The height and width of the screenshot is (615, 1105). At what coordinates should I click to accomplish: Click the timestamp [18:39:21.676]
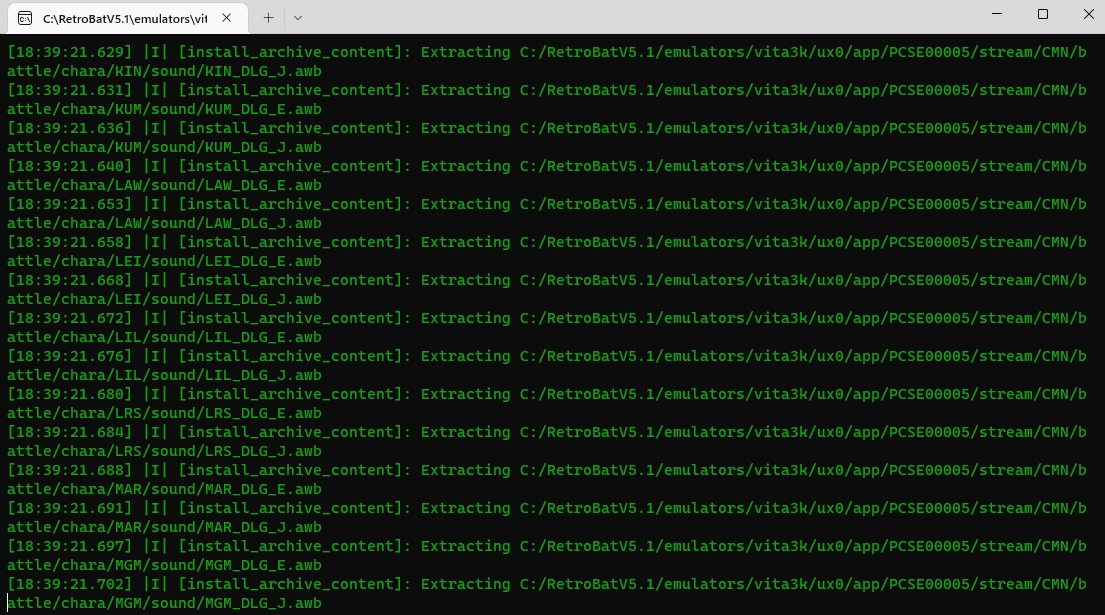70,356
